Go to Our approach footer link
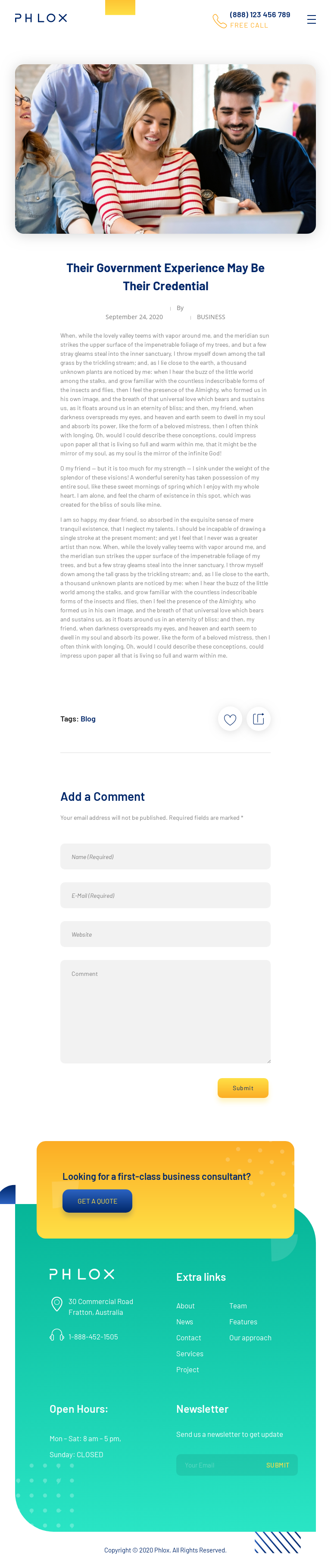 coord(250,1337)
